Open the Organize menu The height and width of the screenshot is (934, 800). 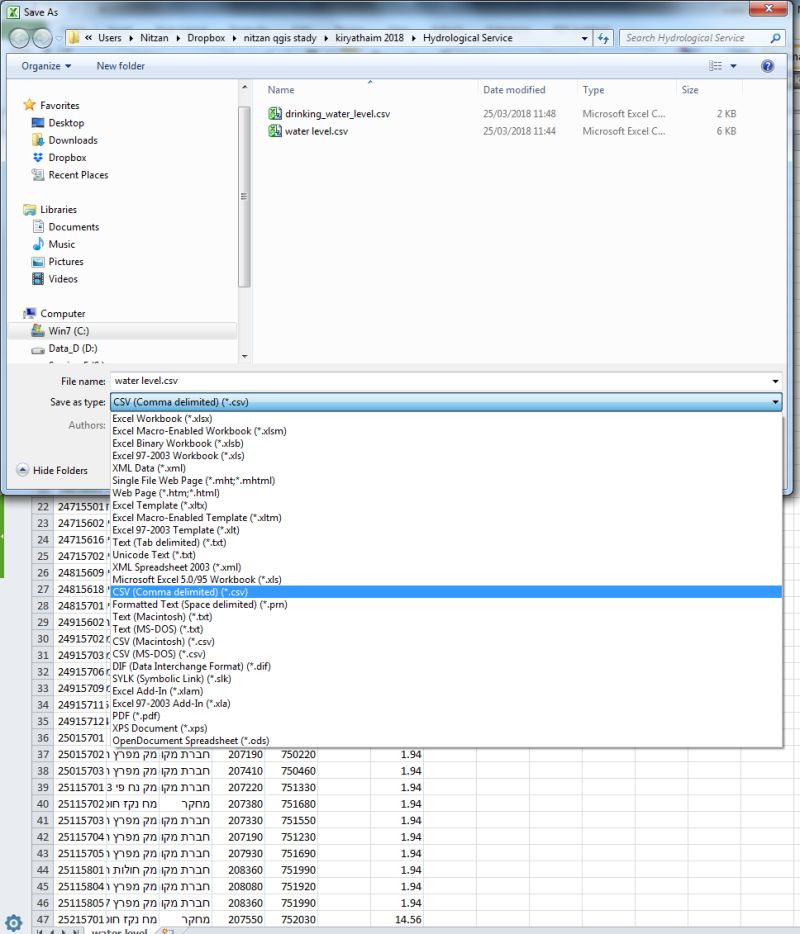(42, 65)
